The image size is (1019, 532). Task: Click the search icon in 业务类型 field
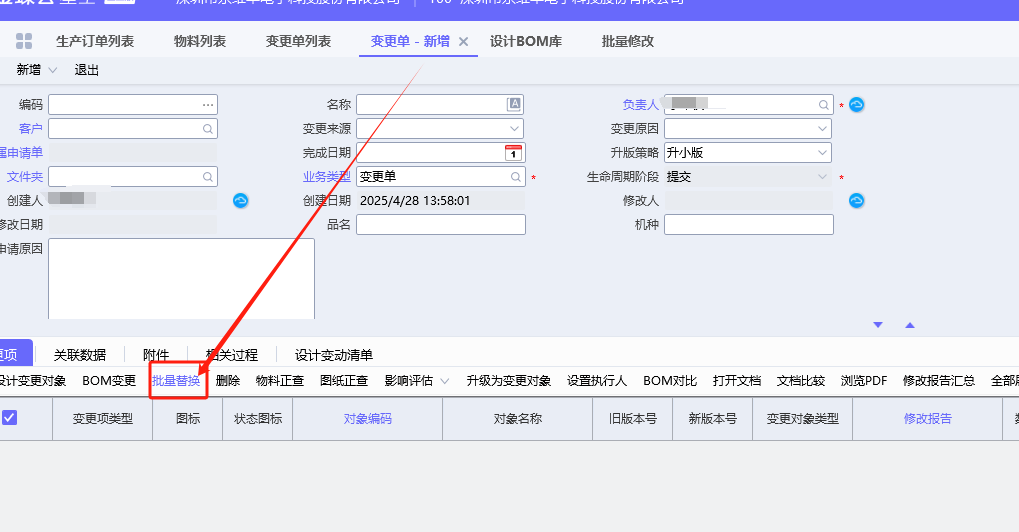point(516,177)
